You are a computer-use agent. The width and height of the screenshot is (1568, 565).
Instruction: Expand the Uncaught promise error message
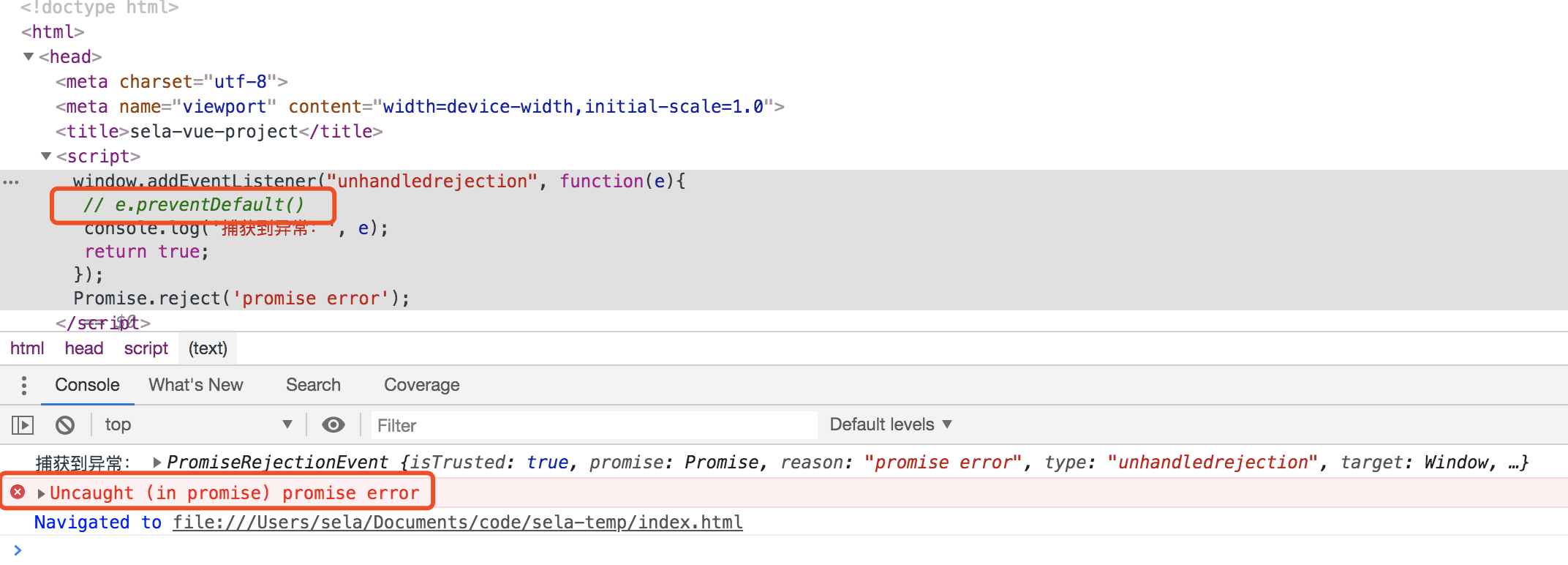(42, 493)
